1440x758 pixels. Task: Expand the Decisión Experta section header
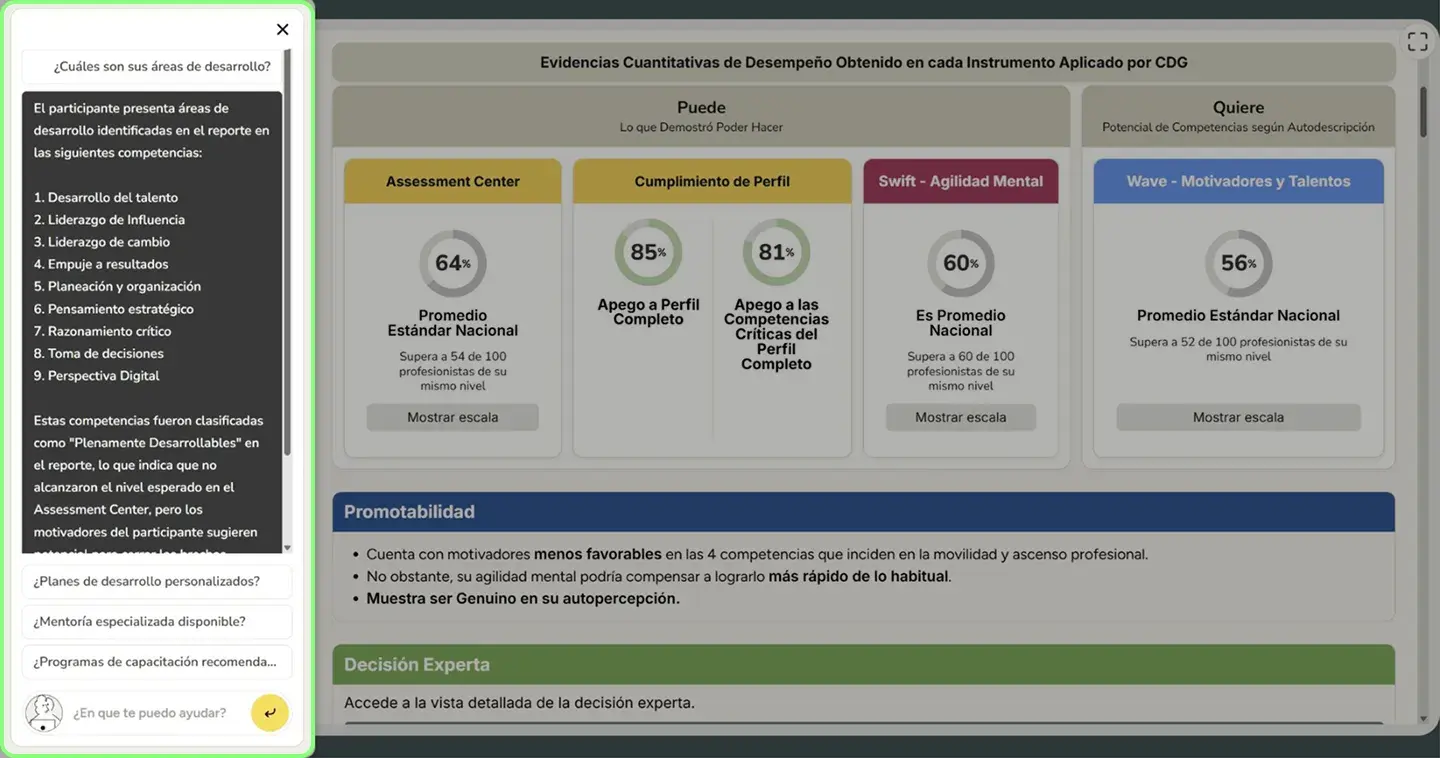[x=864, y=665]
